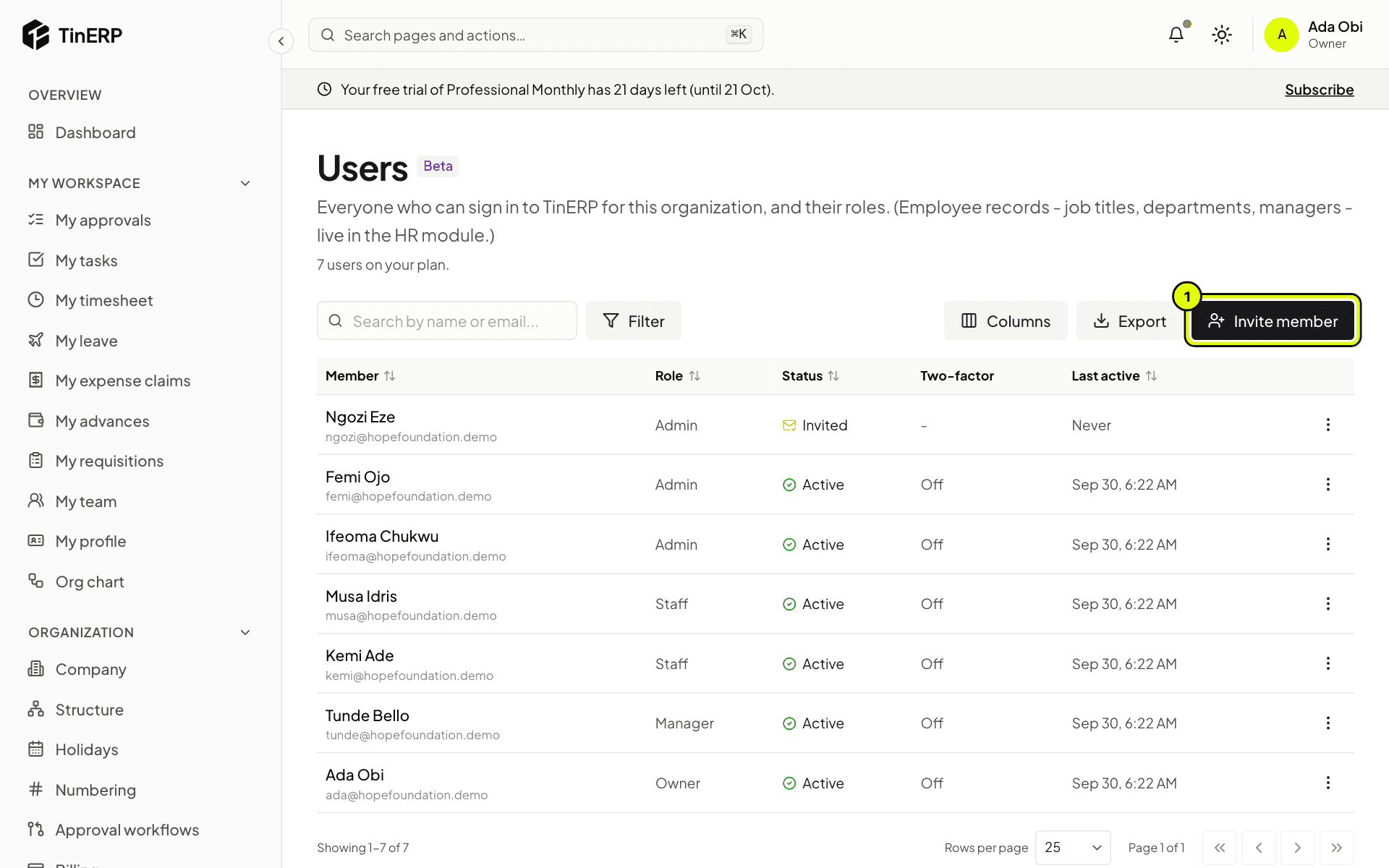This screenshot has height=868, width=1389.
Task: Collapse the sidebar with the chevron button
Action: 281,41
